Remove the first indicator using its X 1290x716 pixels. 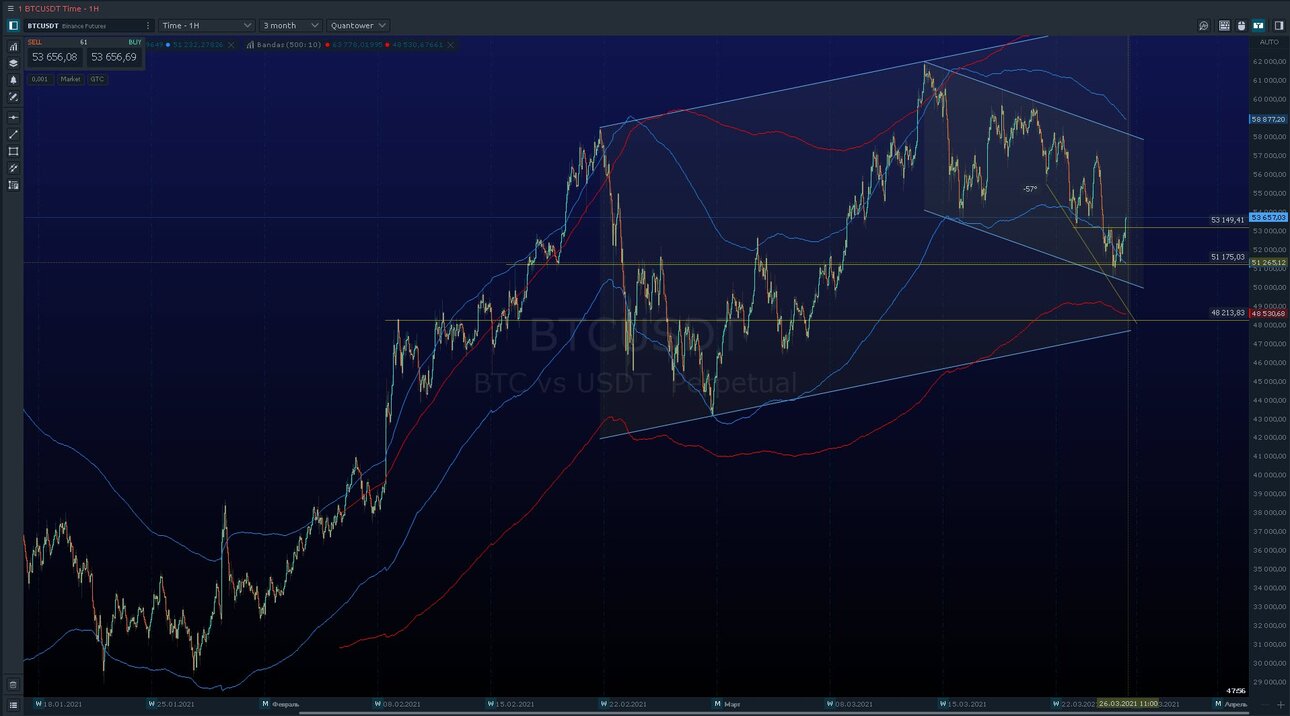point(232,44)
